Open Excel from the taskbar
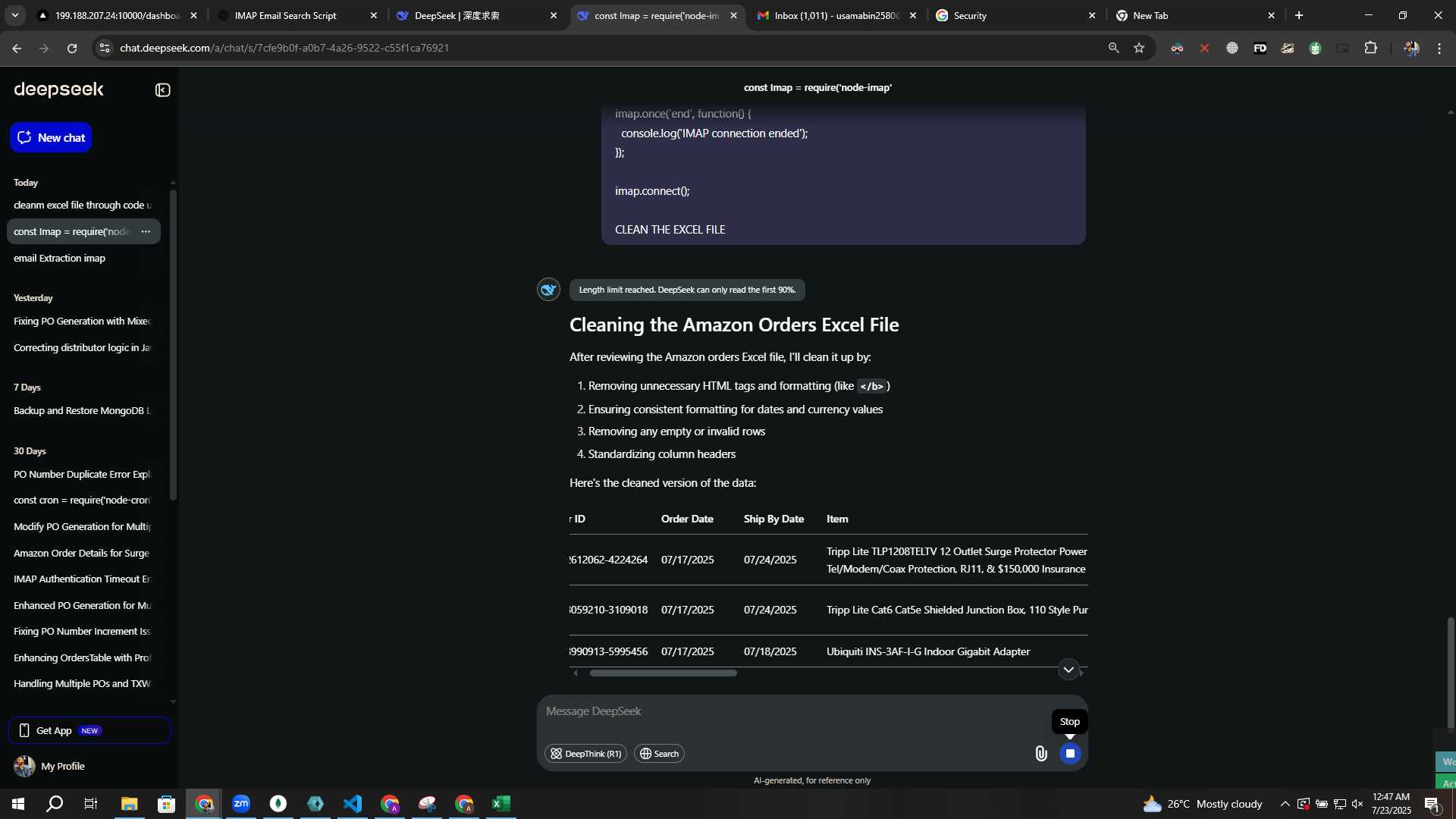The width and height of the screenshot is (1456, 819). 501,804
